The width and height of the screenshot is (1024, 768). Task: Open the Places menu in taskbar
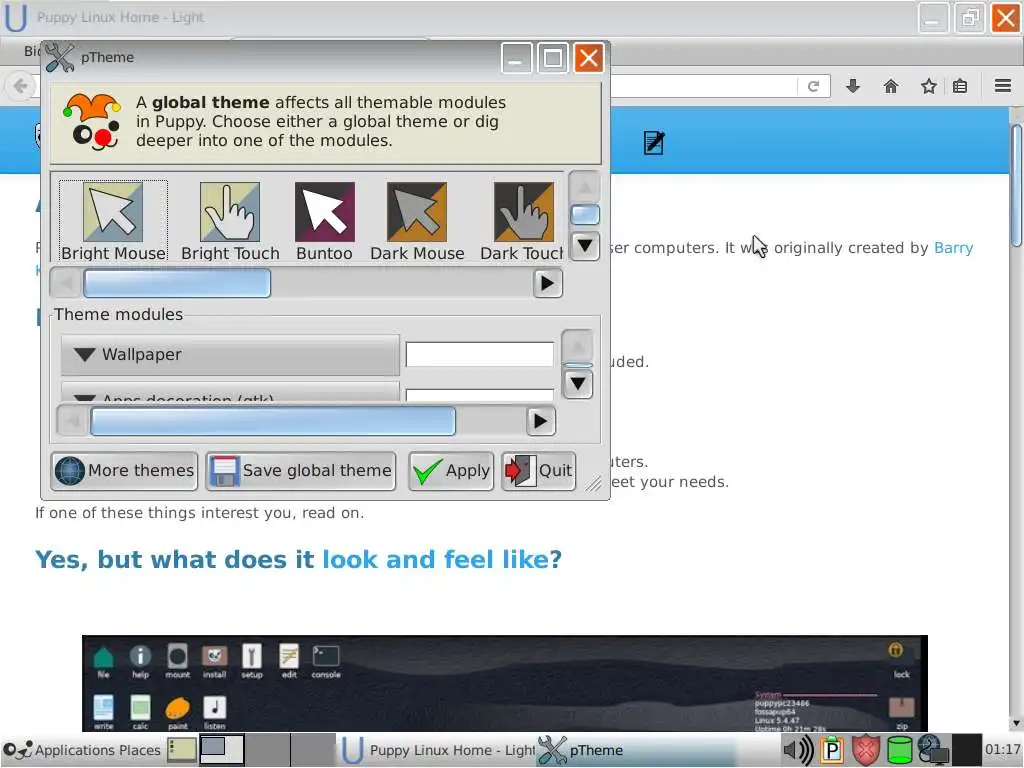point(141,750)
